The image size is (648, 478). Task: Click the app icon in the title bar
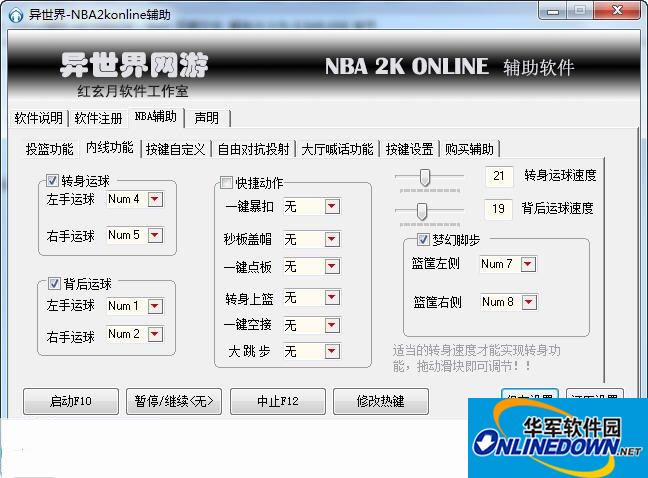[16, 15]
